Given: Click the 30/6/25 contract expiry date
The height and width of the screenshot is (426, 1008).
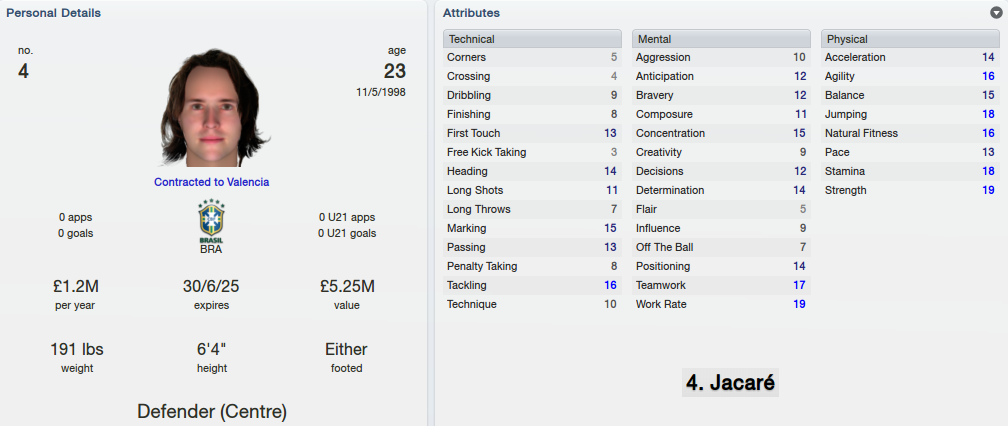Looking at the screenshot, I should (211, 287).
